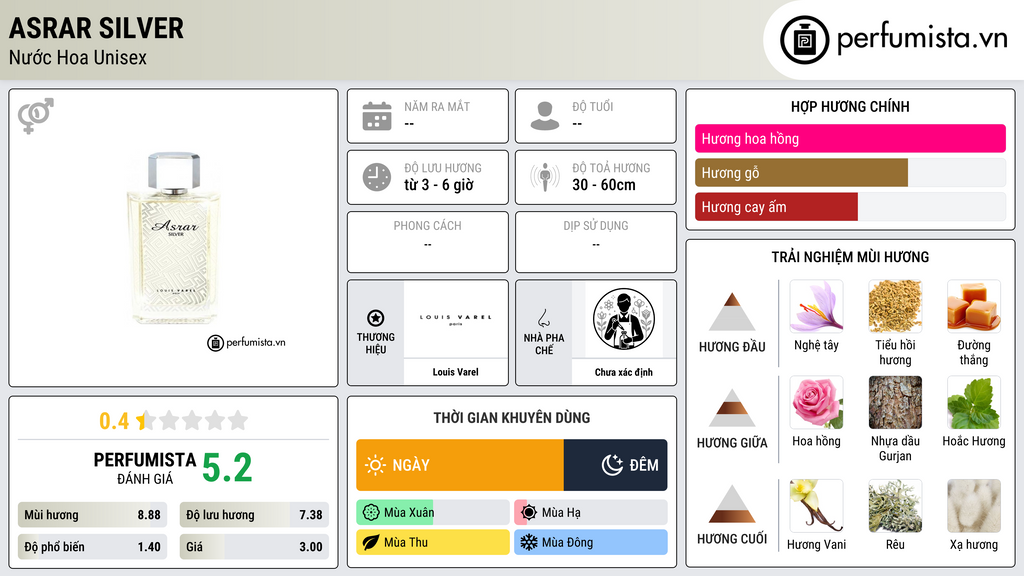Image resolution: width=1024 pixels, height=576 pixels.
Task: Click the rating stars next to 0.4
Action: (x=192, y=420)
